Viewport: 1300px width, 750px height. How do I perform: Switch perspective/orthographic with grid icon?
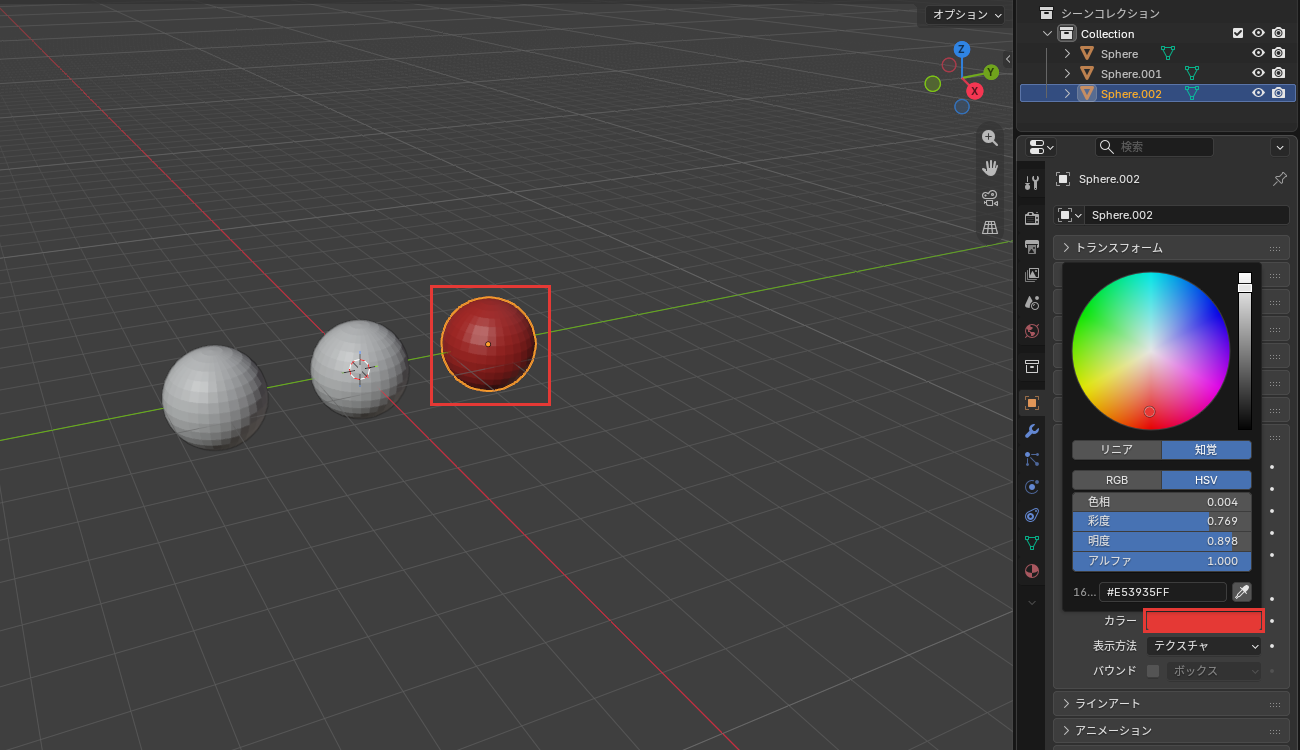[990, 227]
